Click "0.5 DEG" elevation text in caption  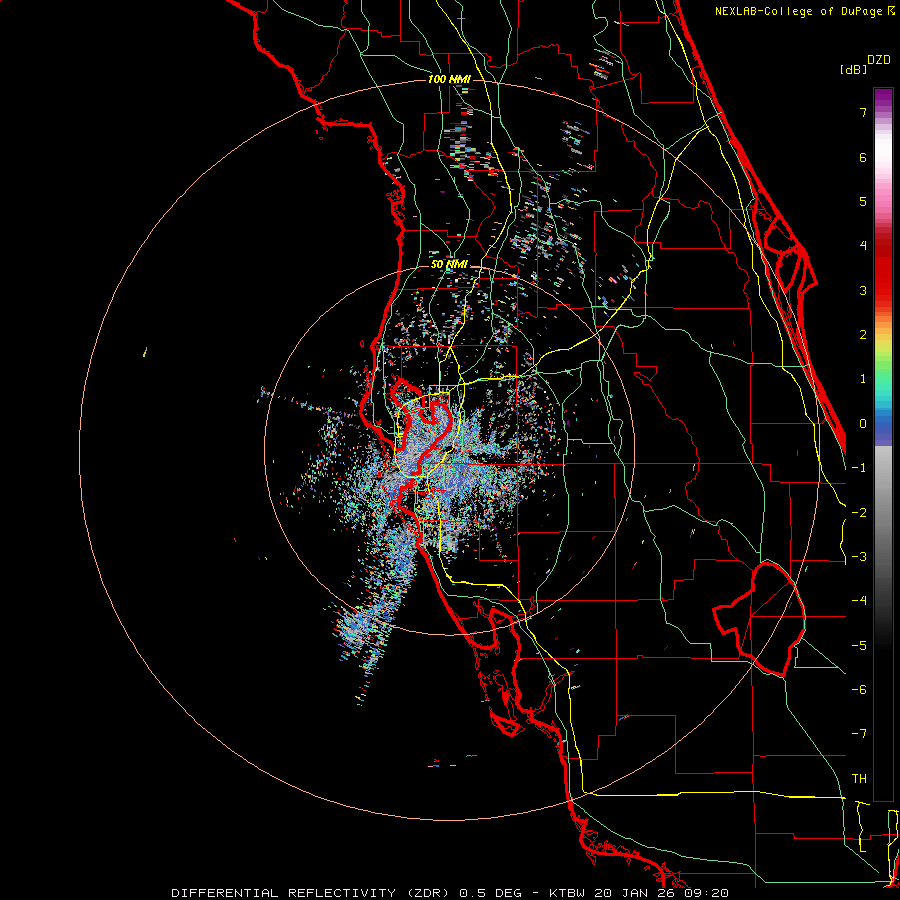click(491, 893)
